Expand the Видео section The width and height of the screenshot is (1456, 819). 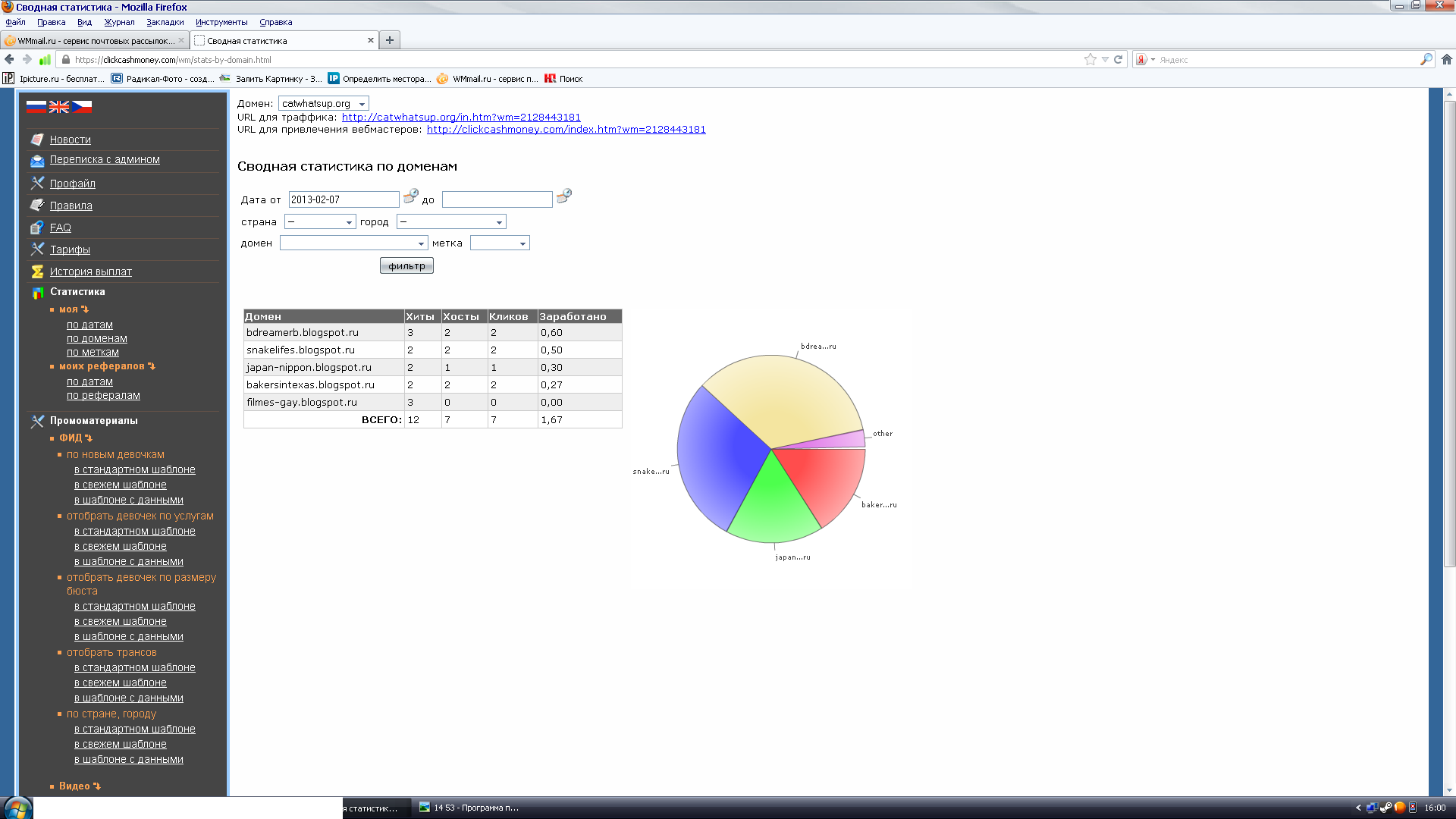tap(80, 786)
